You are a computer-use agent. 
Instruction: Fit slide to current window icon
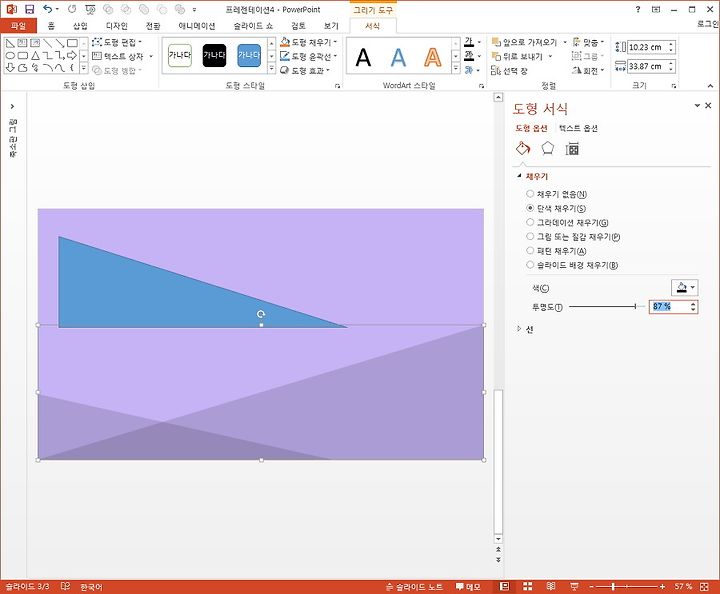[x=704, y=586]
